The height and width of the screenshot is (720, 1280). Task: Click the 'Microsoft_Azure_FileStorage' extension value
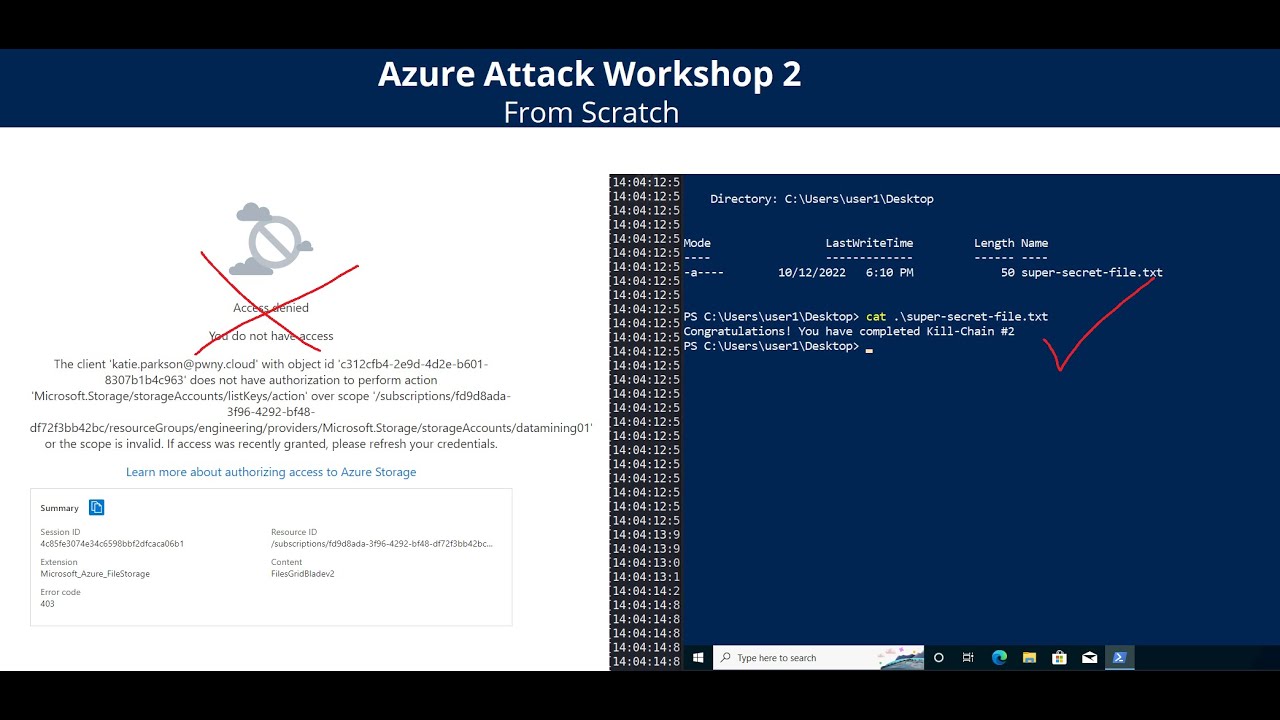[95, 574]
